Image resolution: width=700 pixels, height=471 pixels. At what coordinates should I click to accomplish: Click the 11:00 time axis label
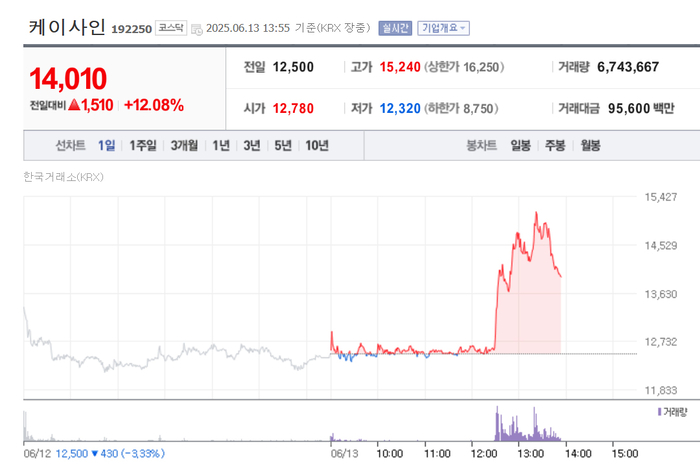point(437,454)
